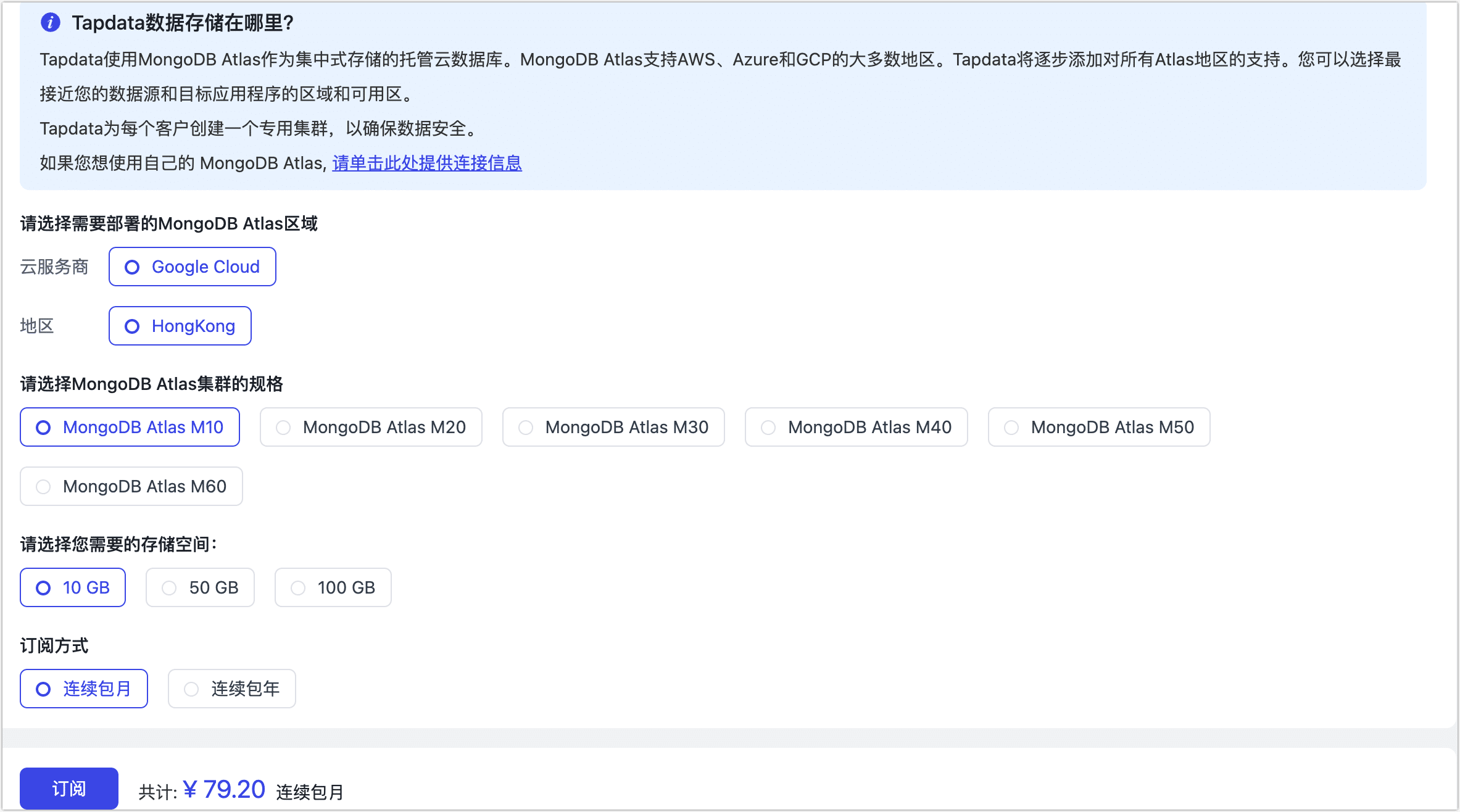
Task: Select MongoDB Atlas M10 cluster spec
Action: click(x=130, y=426)
